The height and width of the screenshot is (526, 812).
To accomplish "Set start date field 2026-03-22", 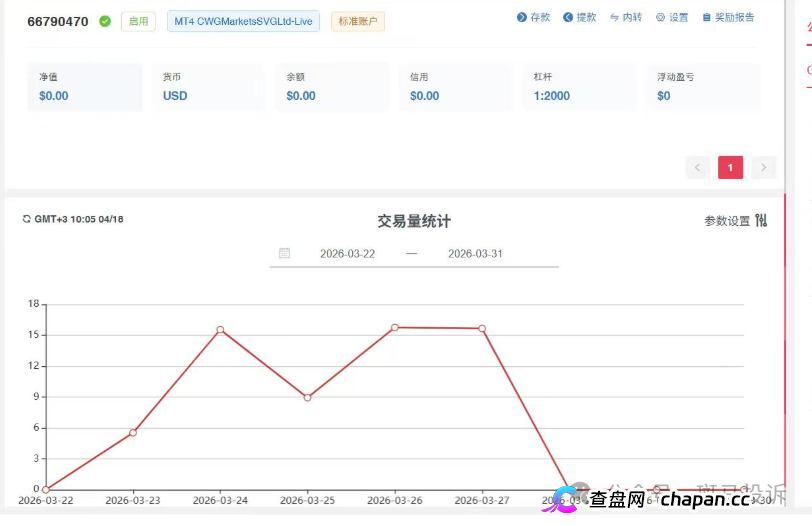I will [x=347, y=254].
